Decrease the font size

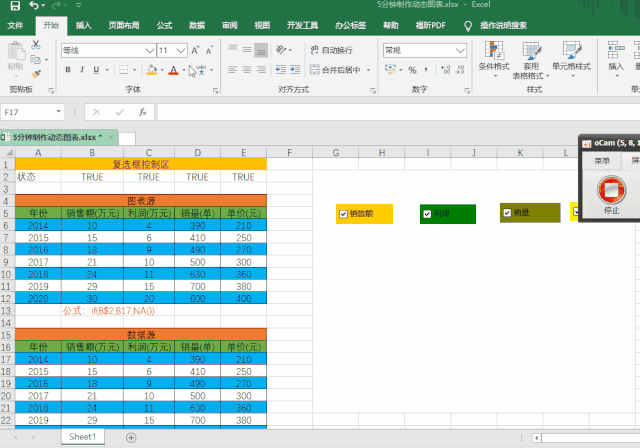point(209,50)
